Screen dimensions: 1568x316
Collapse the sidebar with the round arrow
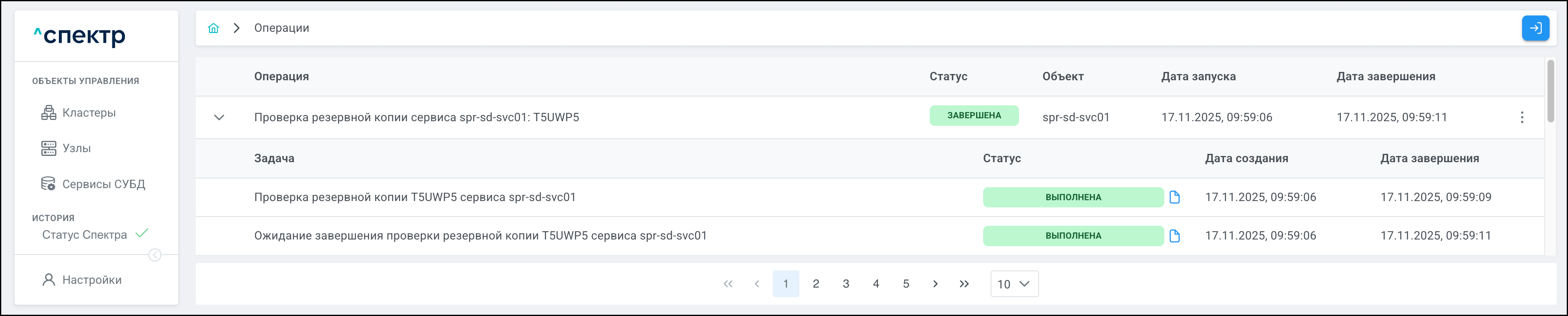[x=155, y=255]
